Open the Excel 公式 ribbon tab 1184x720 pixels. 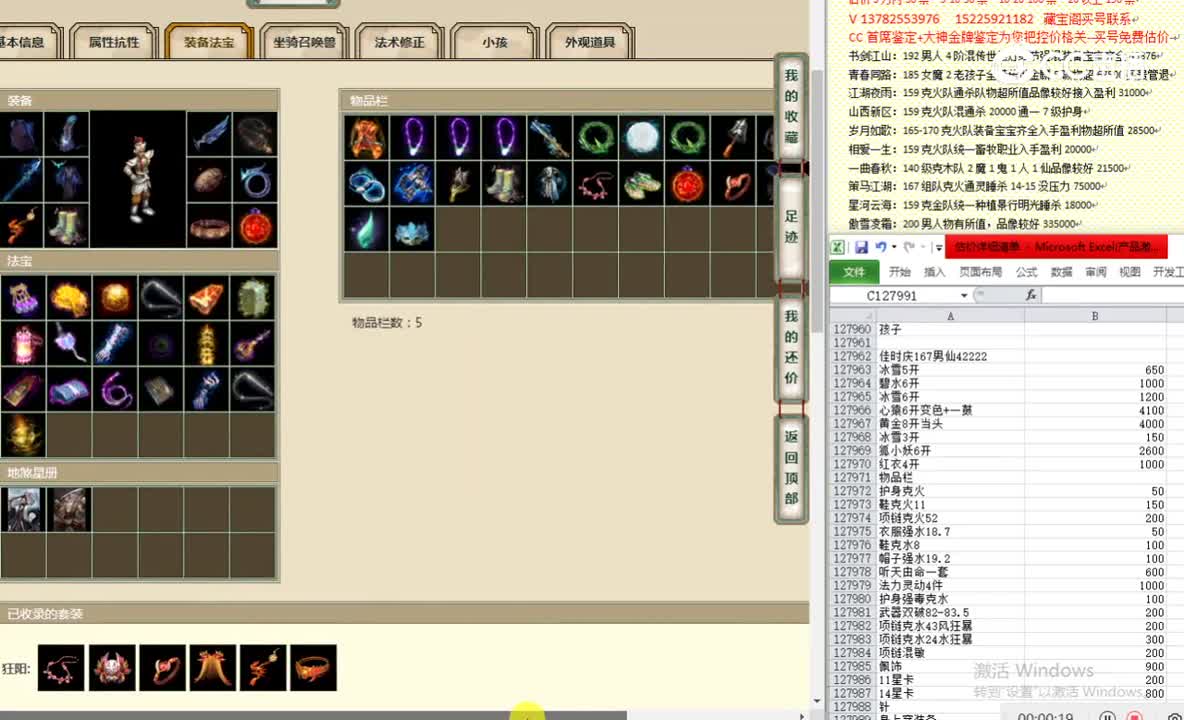click(x=1025, y=272)
